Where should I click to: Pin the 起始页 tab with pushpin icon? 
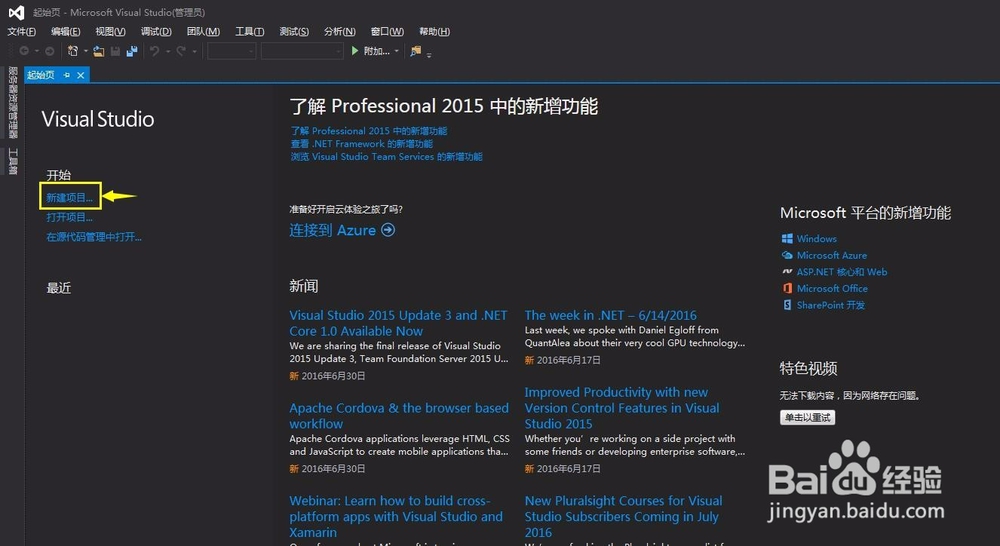(x=66, y=75)
